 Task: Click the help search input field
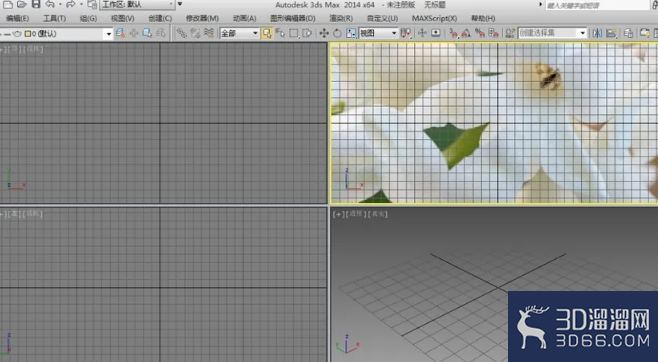coord(597,5)
